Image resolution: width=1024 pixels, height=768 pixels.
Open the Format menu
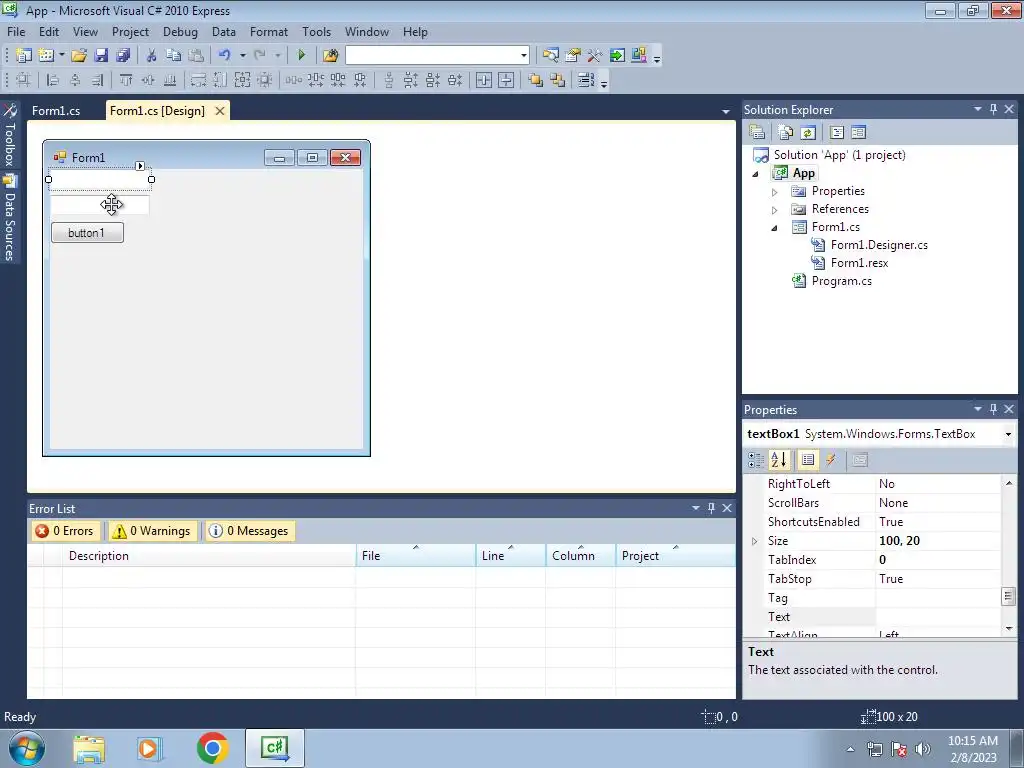click(268, 32)
